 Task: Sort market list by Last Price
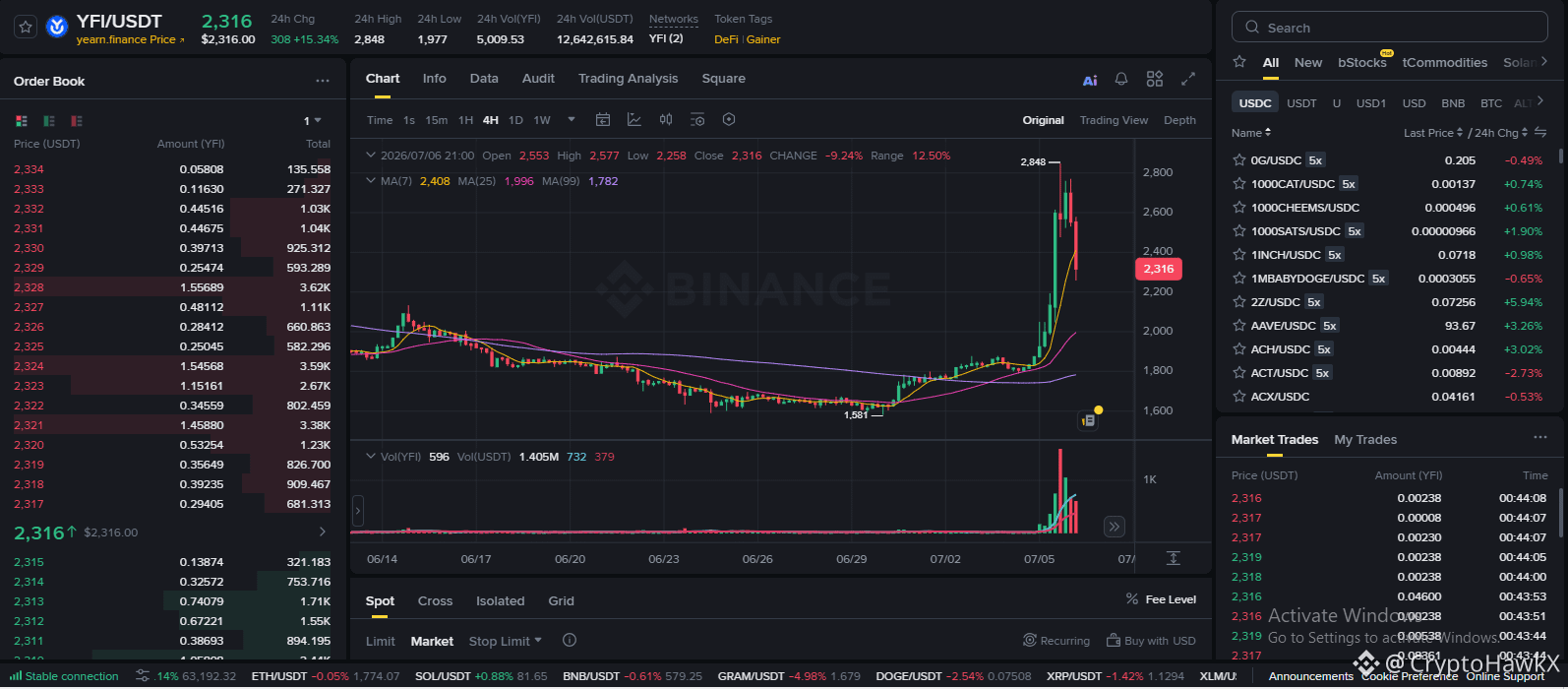coord(1432,133)
